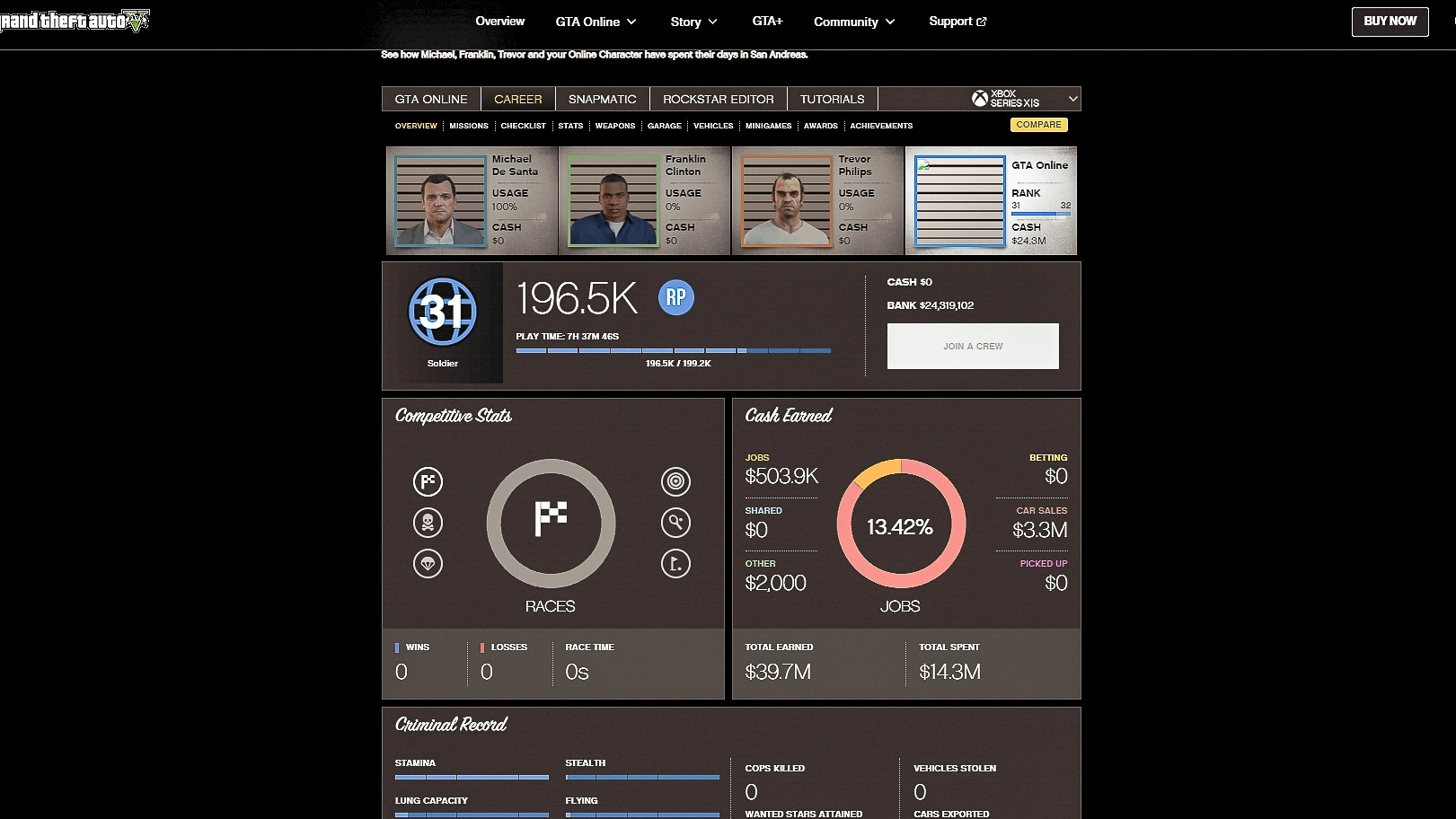Select the GTA Online character card
Viewport: 1456px width, 819px height.
992,201
